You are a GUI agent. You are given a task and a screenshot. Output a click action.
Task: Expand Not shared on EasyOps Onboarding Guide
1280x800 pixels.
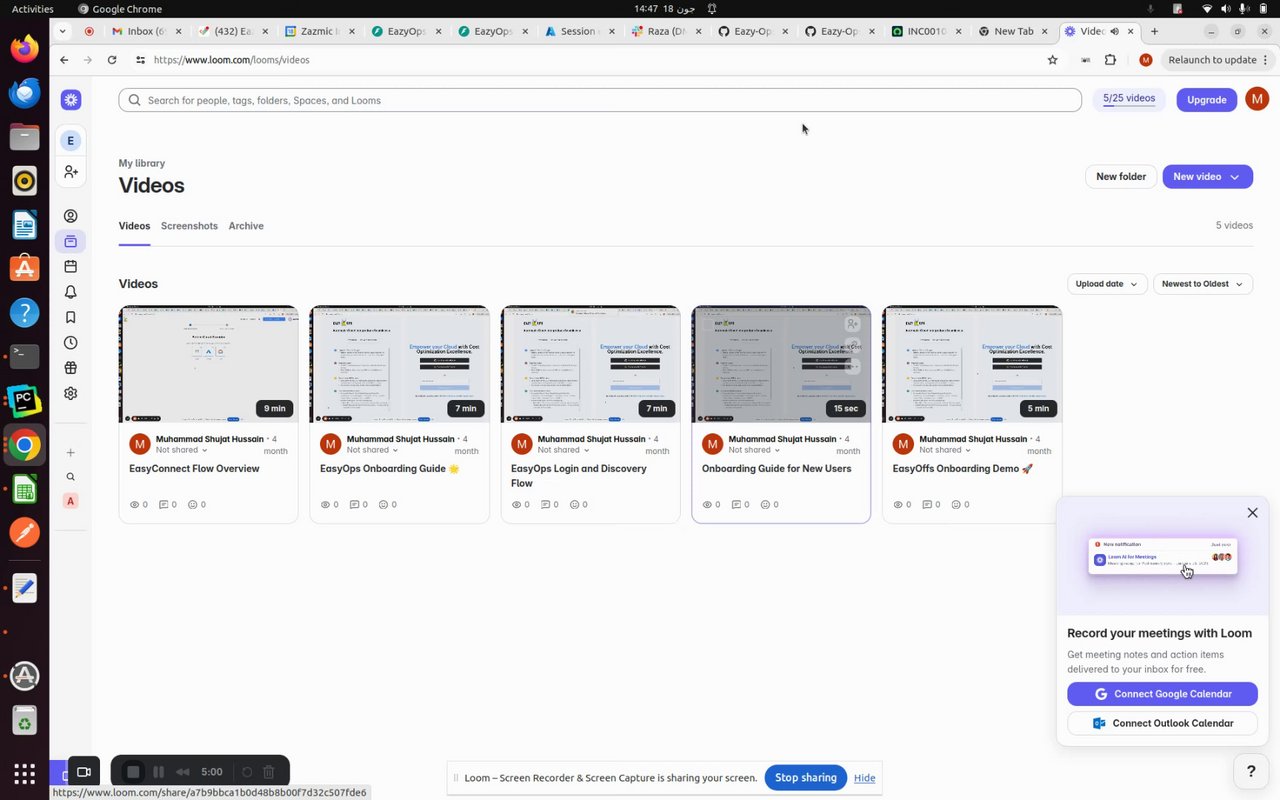[x=372, y=450]
